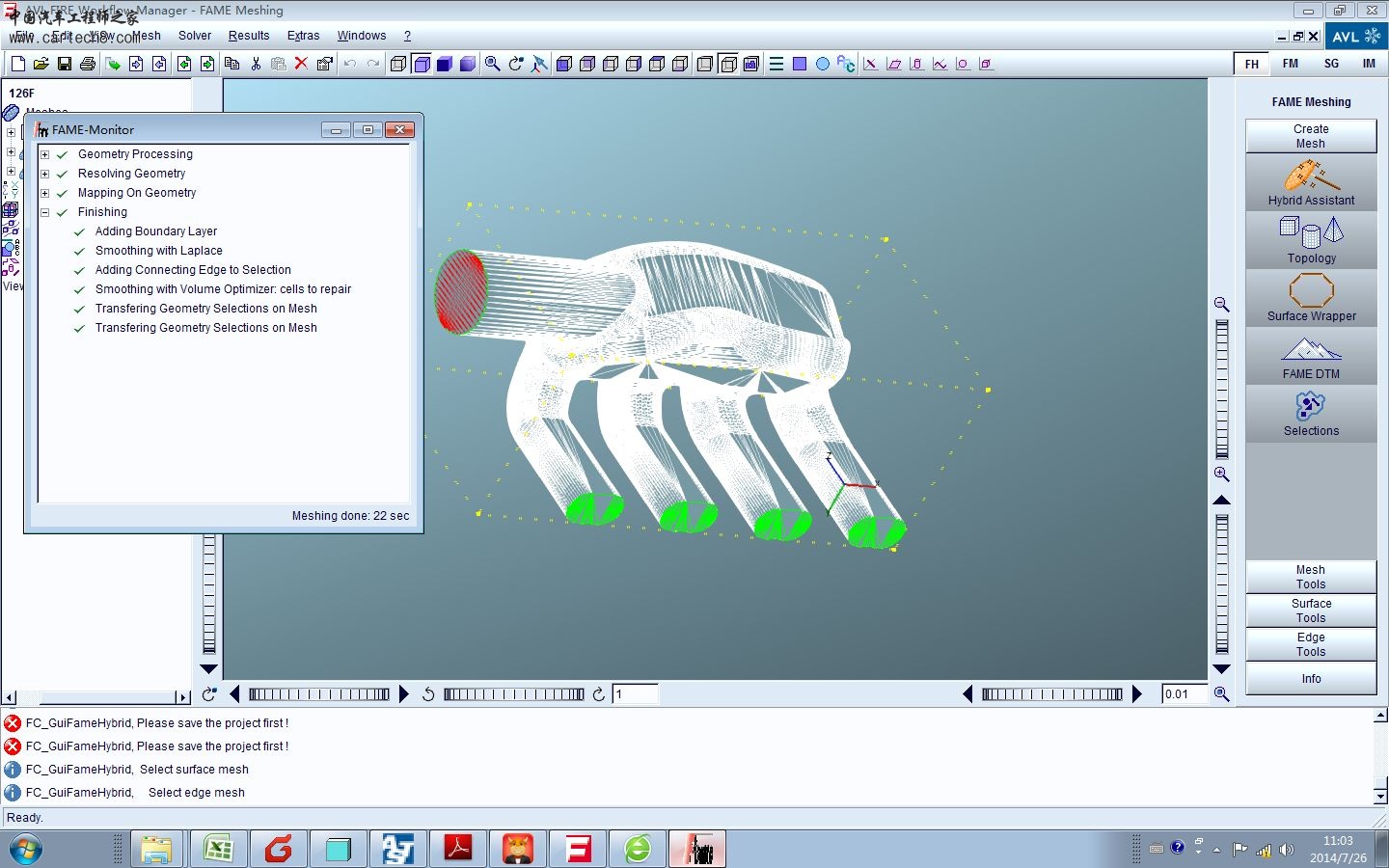The height and width of the screenshot is (868, 1389).
Task: Select the solid dark blue cube display mode
Action: tap(445, 64)
